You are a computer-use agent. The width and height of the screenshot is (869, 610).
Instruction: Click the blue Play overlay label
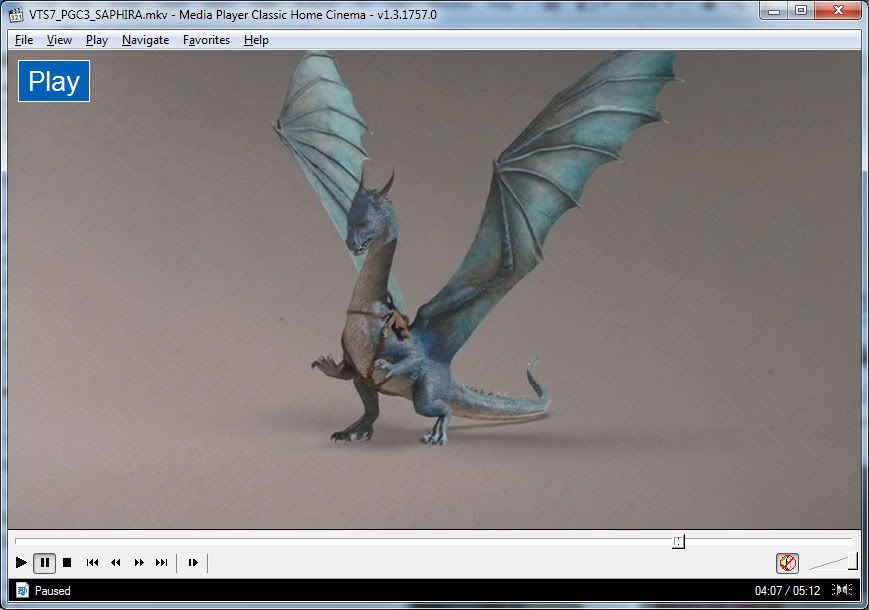pyautogui.click(x=54, y=81)
